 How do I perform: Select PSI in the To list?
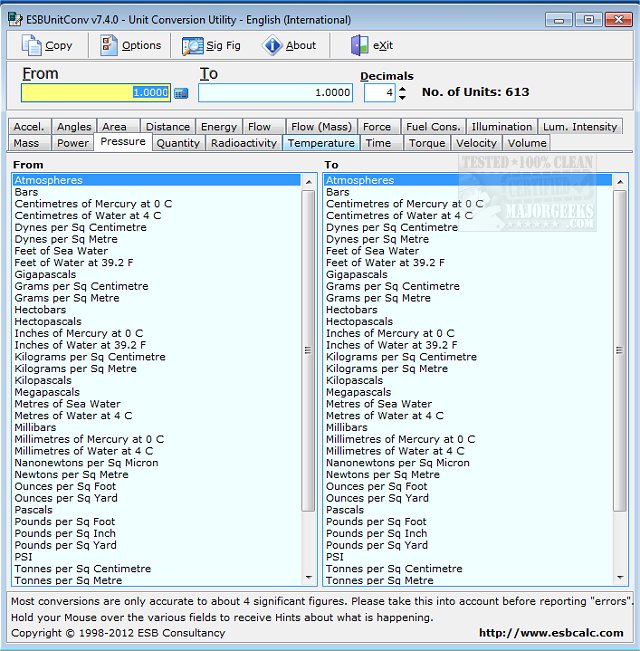[467, 557]
